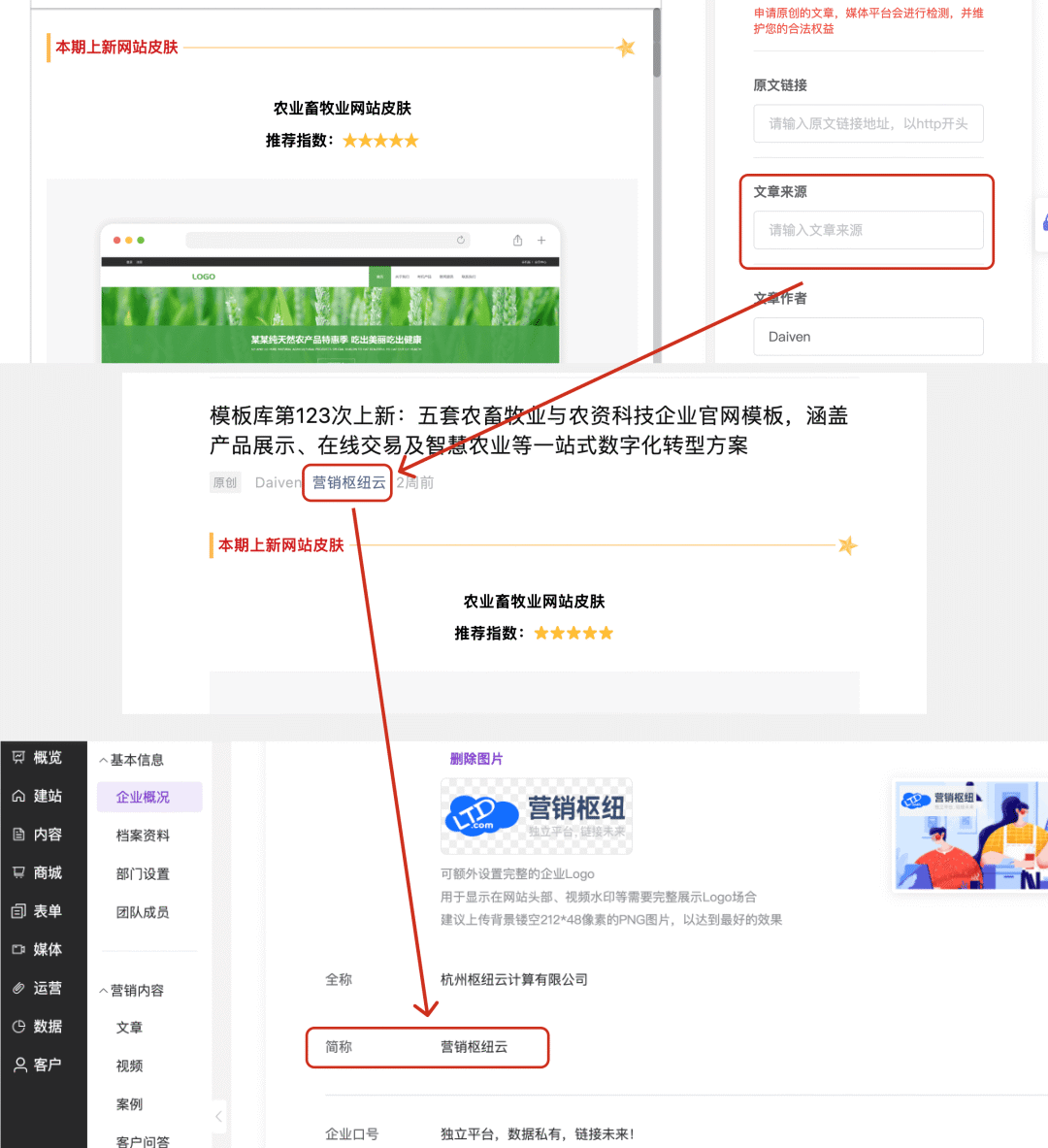Click the reload icon in mockup address bar
The height and width of the screenshot is (1148, 1048).
pos(461,240)
